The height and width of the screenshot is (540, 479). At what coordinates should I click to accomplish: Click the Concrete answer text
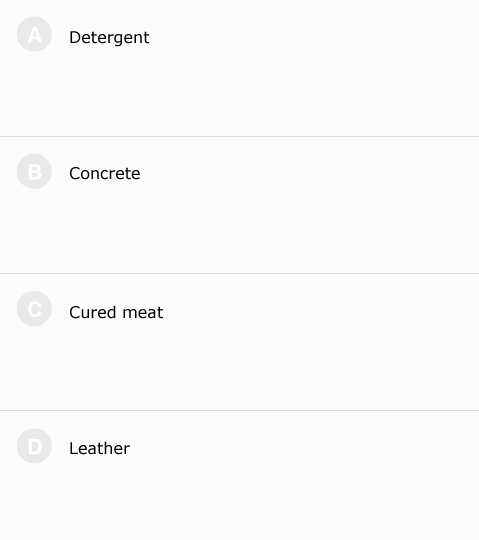tap(105, 173)
